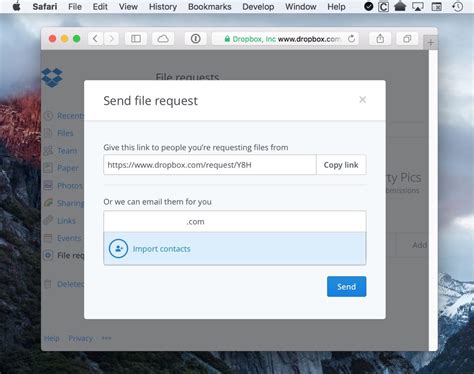Image resolution: width=474 pixels, height=374 pixels.
Task: Click the Sharing rainbow sidebar icon
Action: click(48, 203)
